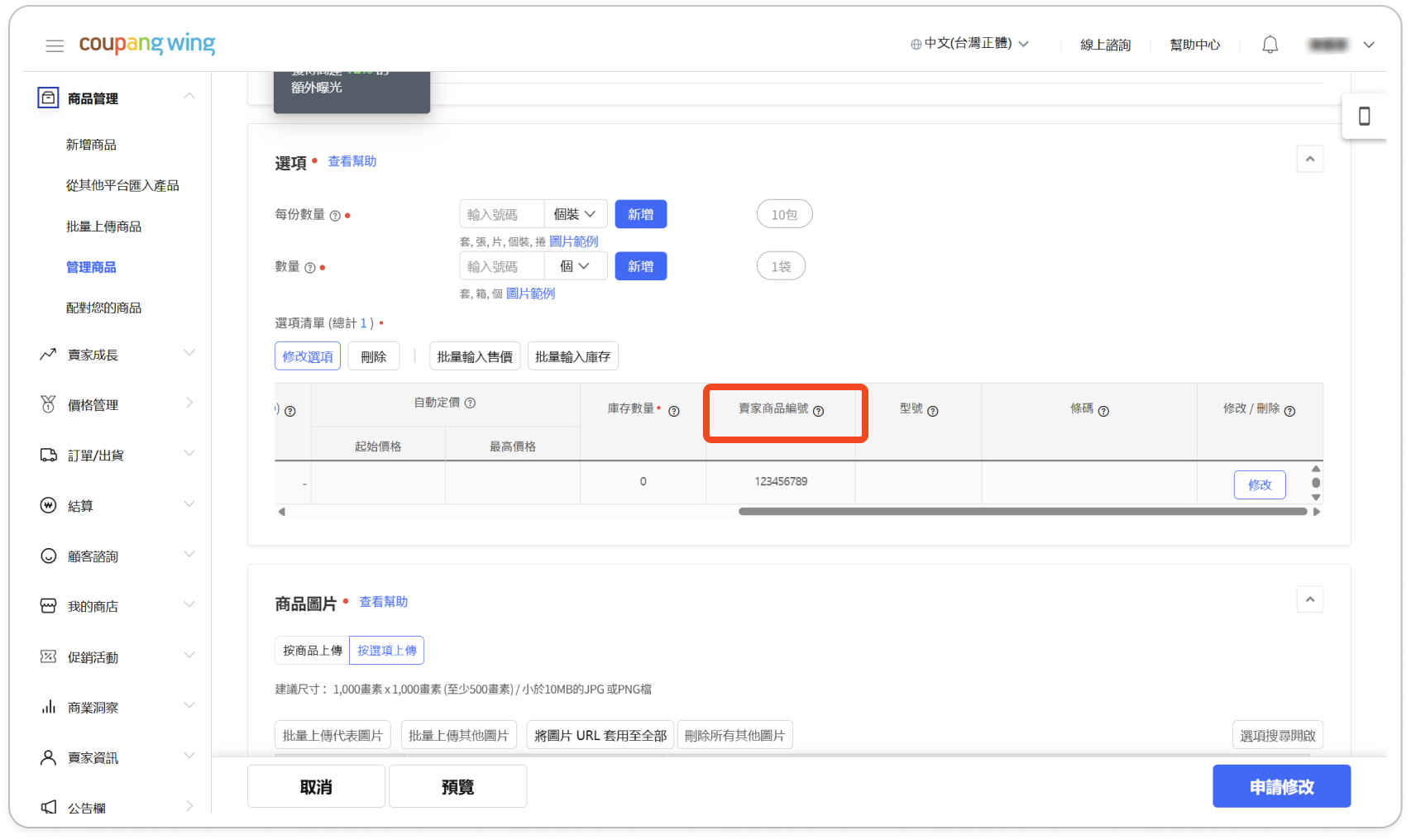Click help icon beside 賣家商品編號
The width and height of the screenshot is (1411, 840).
pyautogui.click(x=818, y=411)
